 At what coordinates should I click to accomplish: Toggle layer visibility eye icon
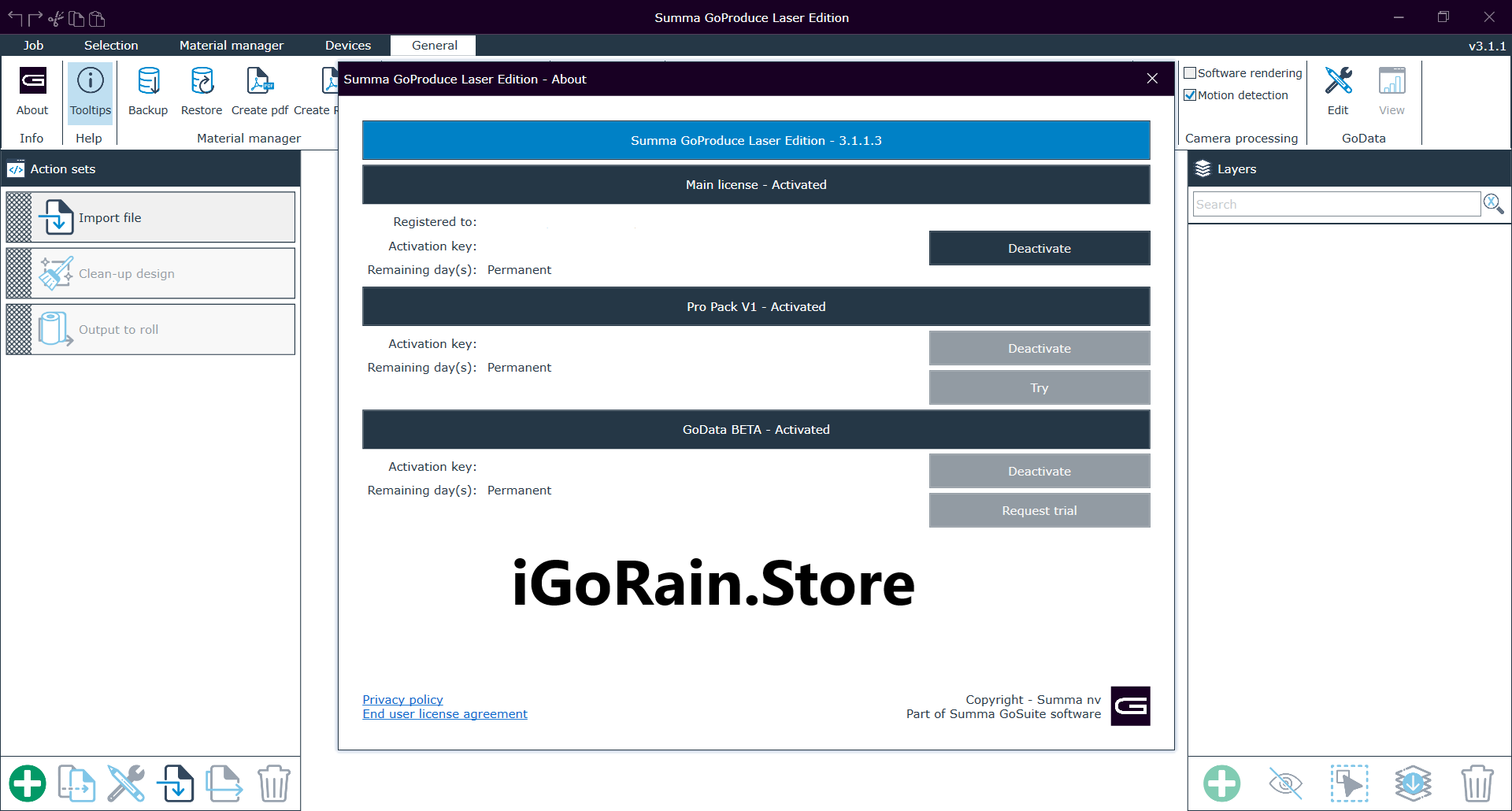tap(1285, 783)
